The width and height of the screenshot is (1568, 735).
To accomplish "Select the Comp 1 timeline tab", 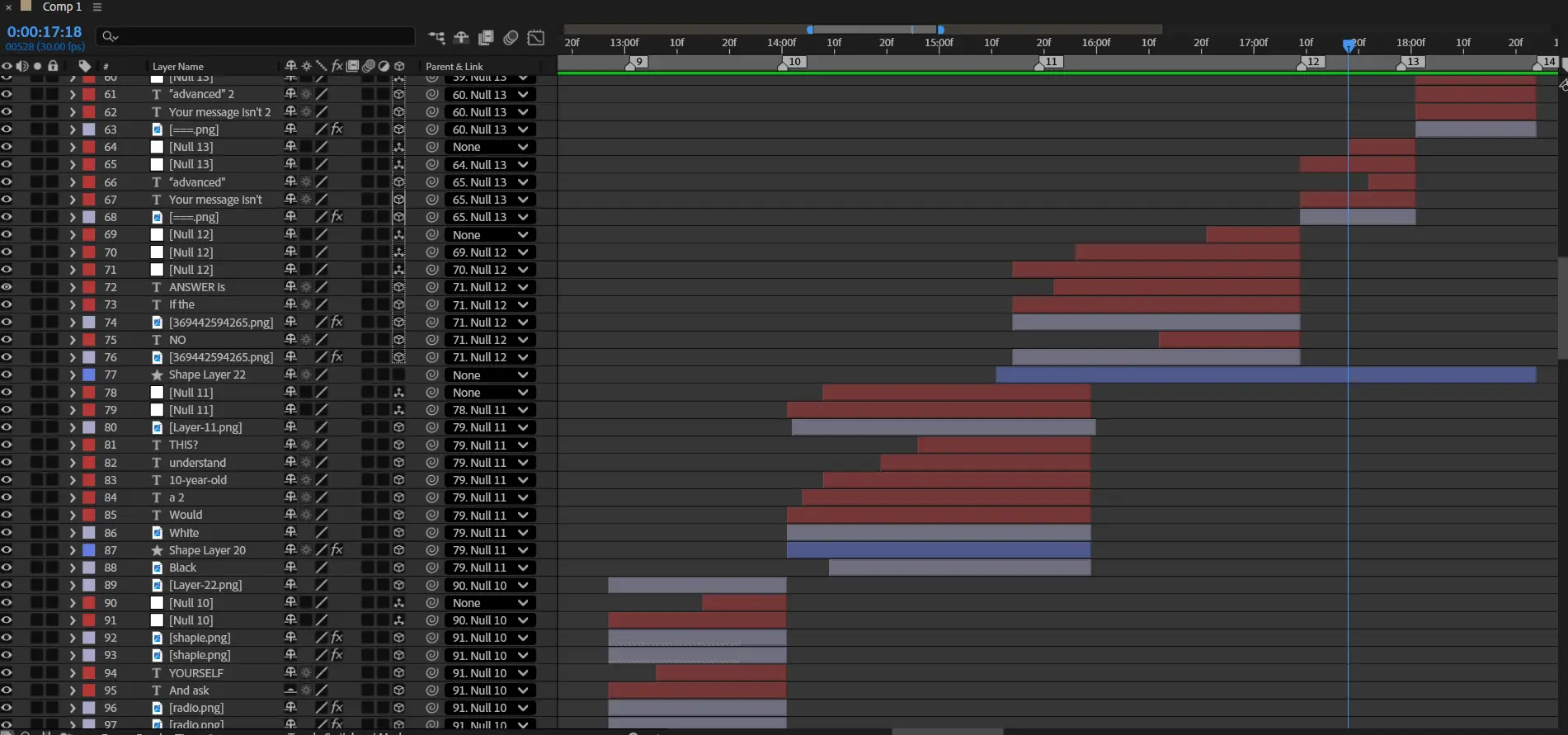I will click(x=62, y=7).
